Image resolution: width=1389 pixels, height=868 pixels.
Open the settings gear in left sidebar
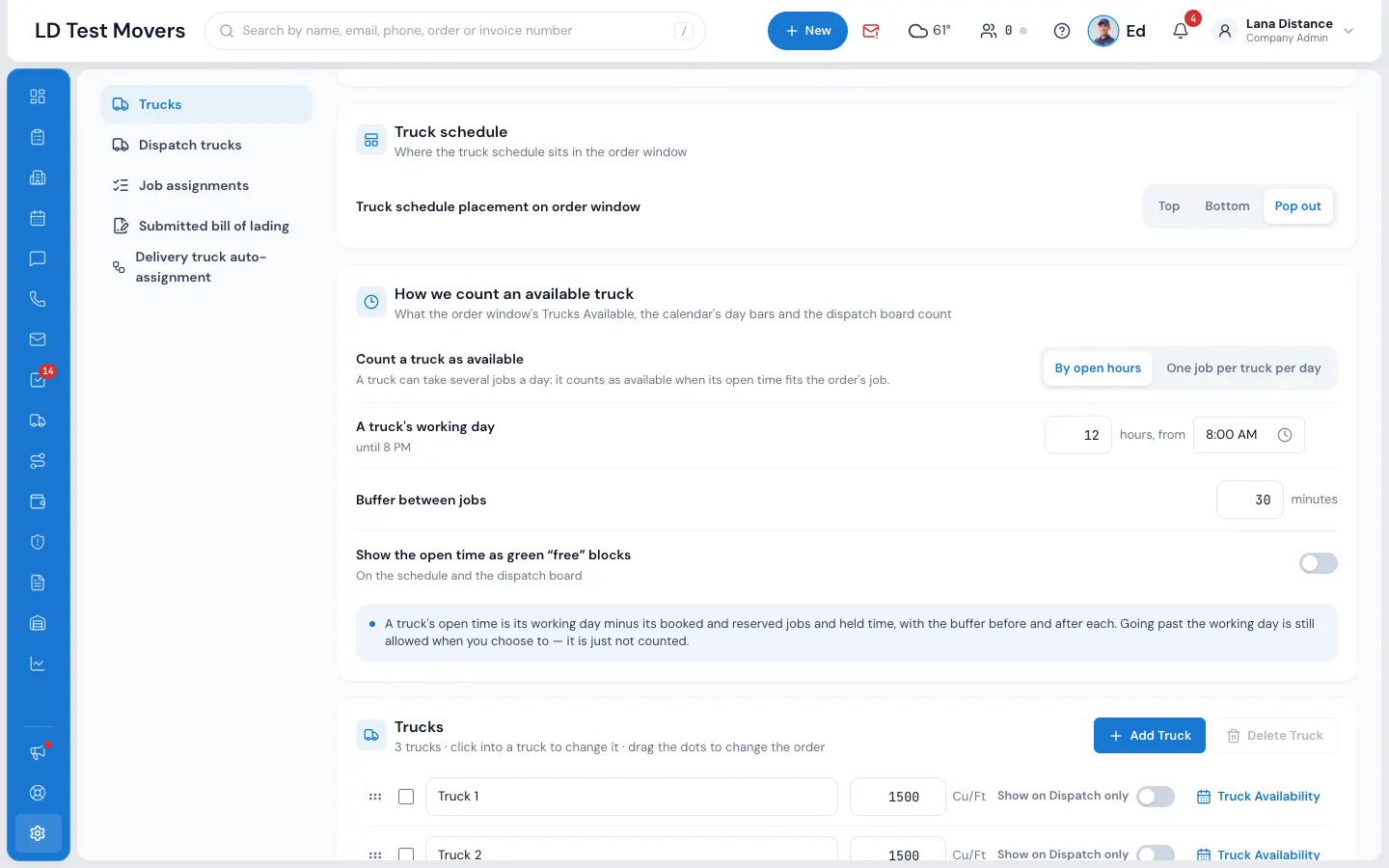[x=38, y=833]
